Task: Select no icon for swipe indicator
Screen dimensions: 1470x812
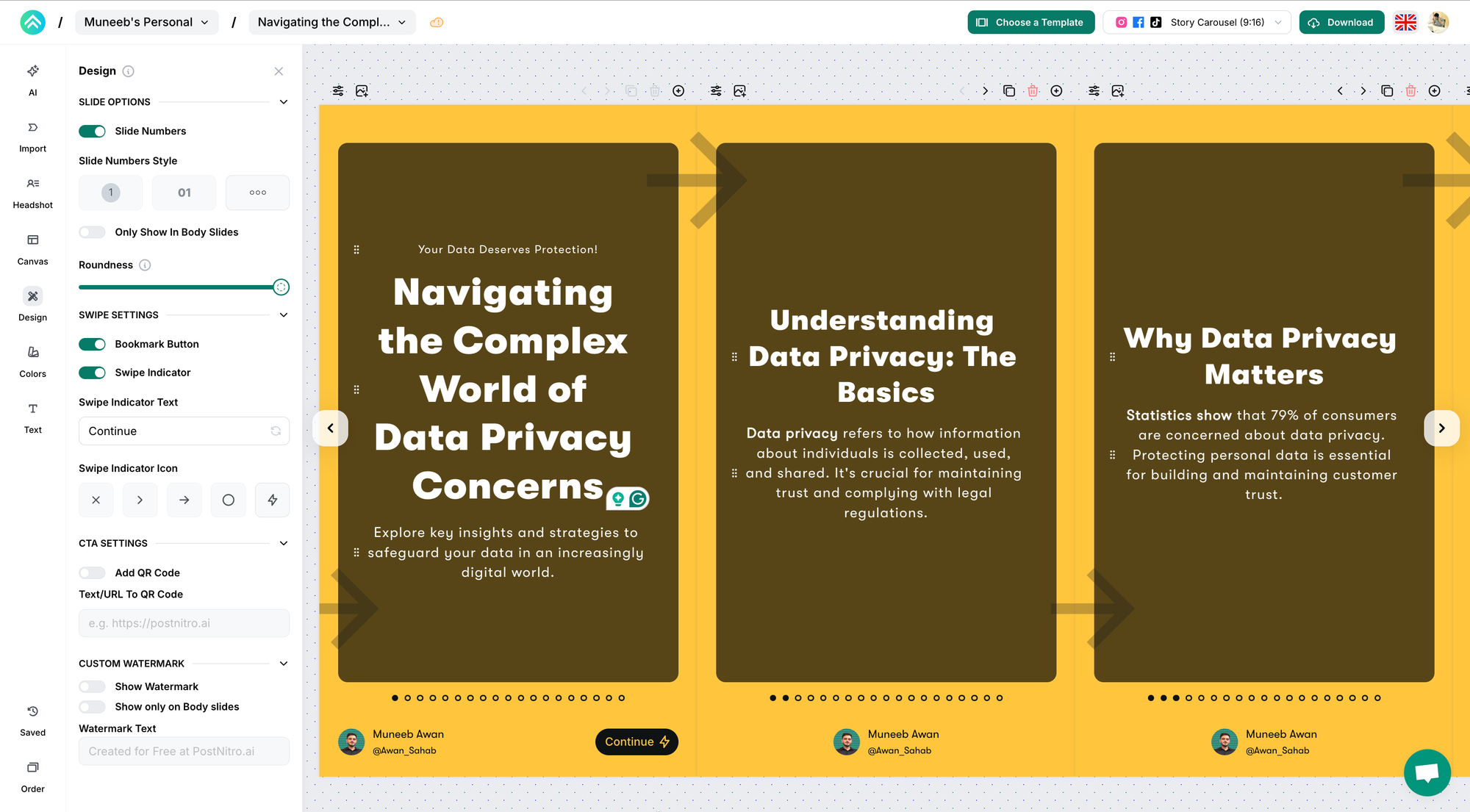Action: coord(96,500)
